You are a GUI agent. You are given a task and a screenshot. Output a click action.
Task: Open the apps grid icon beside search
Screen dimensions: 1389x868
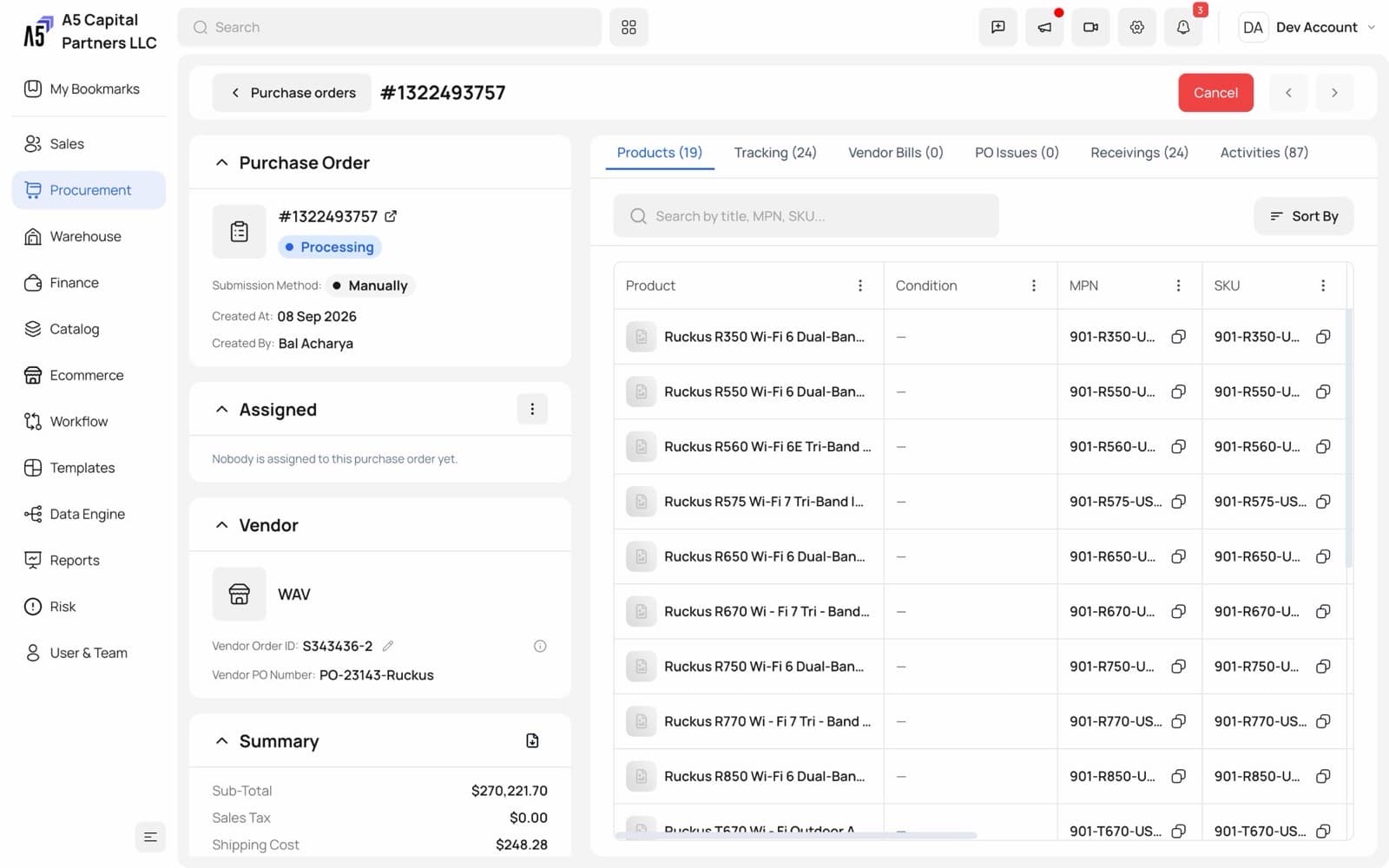click(629, 28)
